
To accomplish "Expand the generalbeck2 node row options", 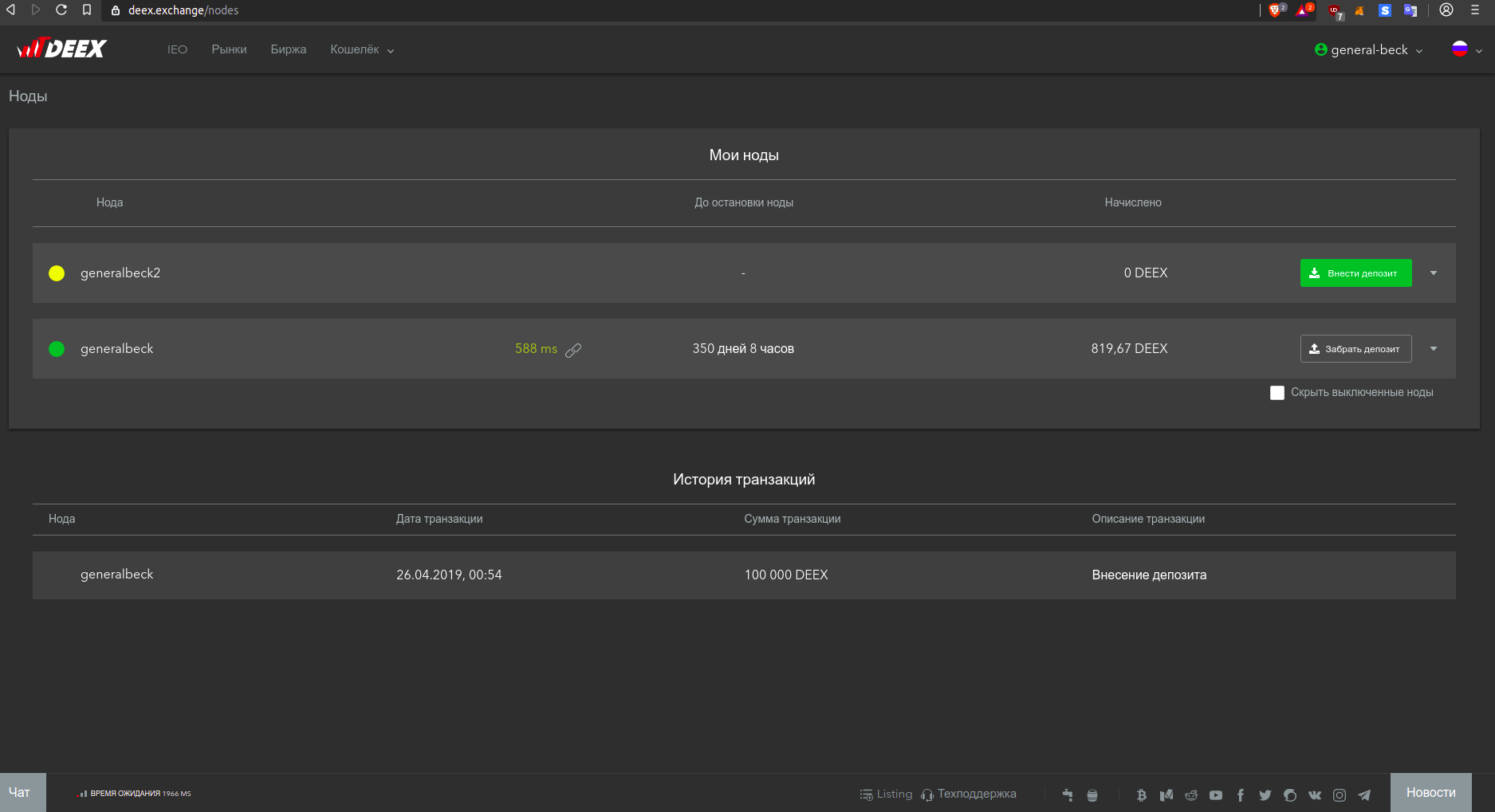I will (x=1434, y=273).
